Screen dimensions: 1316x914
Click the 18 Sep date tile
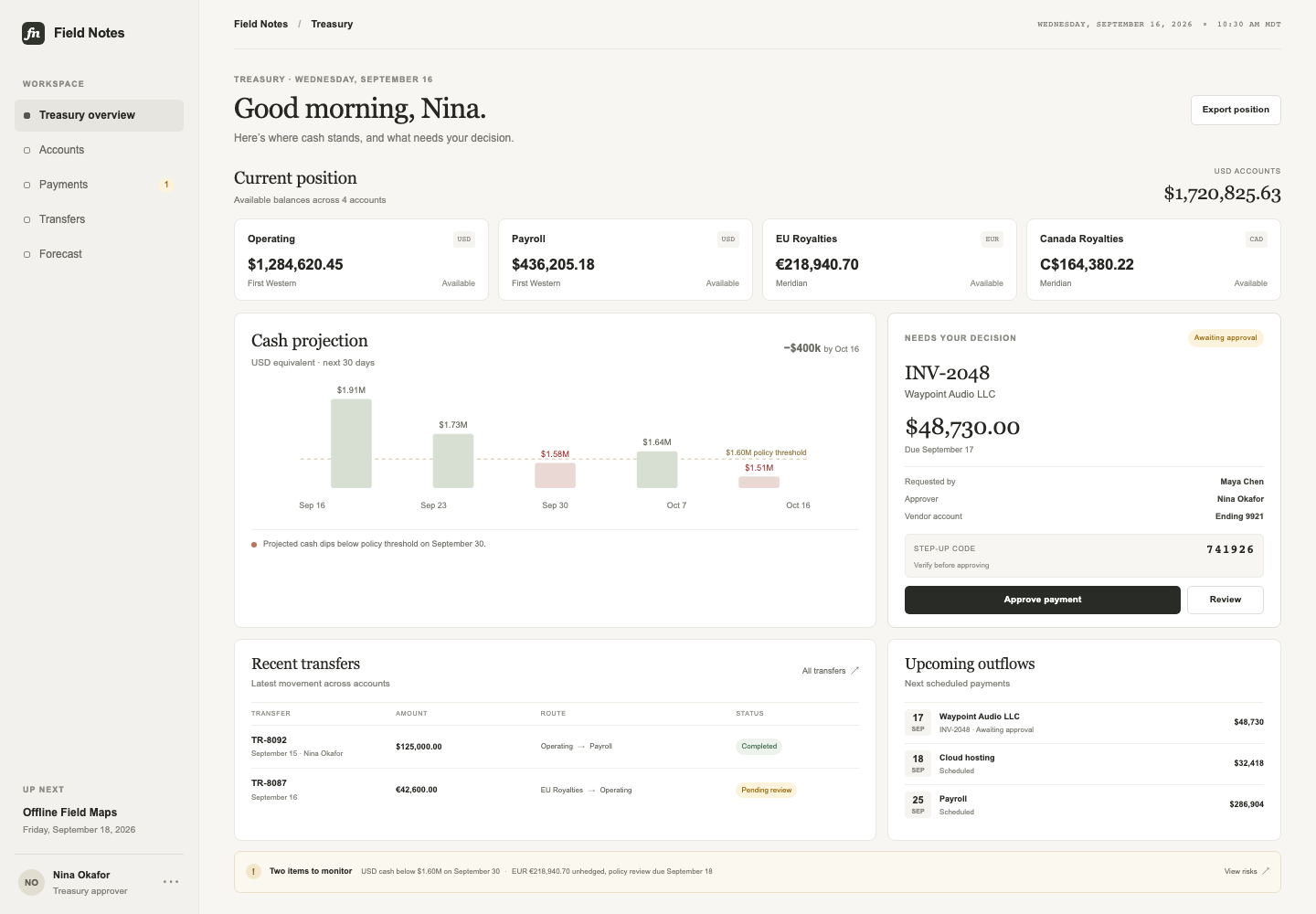[918, 763]
